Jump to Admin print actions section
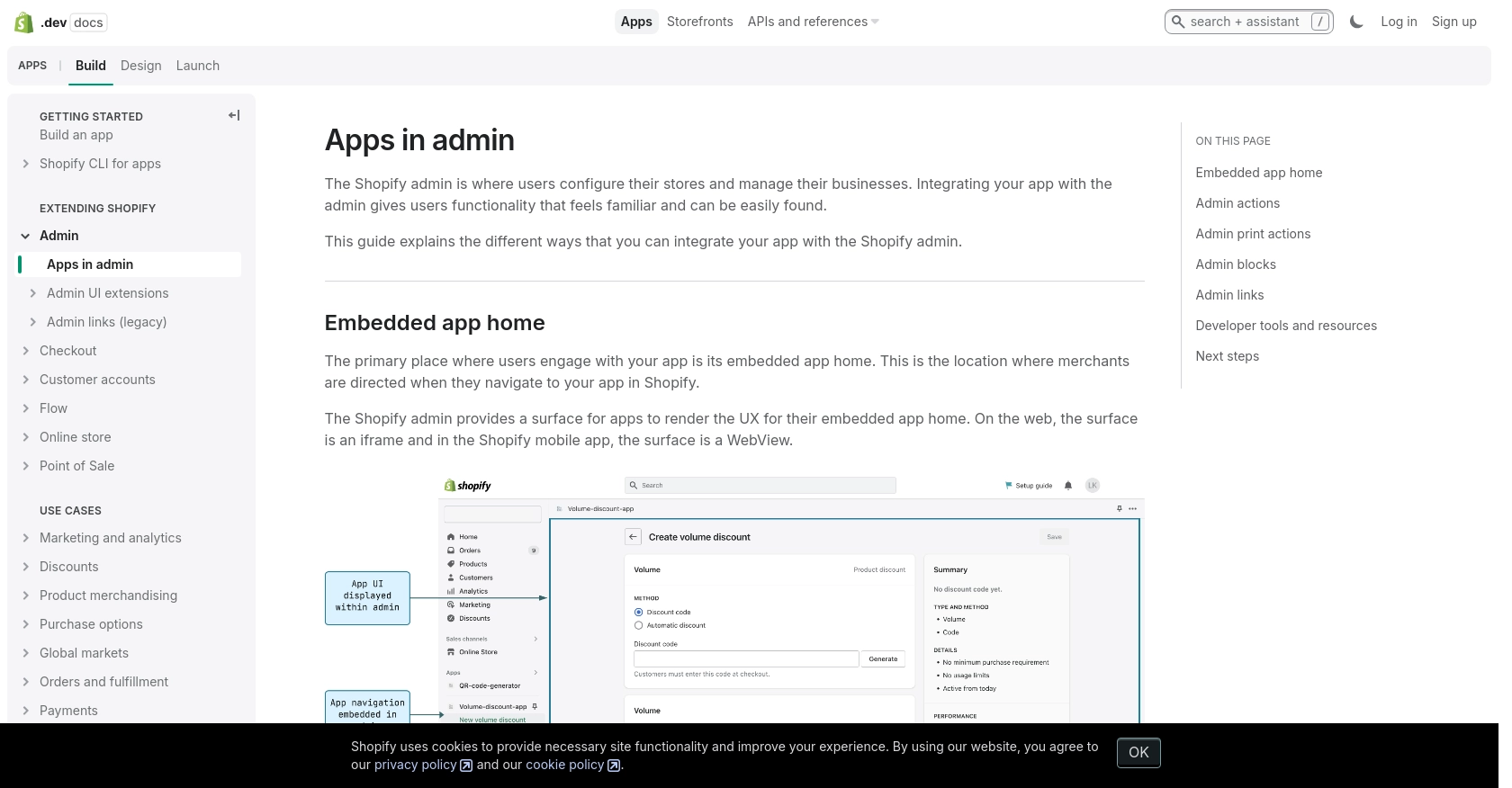 pos(1253,234)
